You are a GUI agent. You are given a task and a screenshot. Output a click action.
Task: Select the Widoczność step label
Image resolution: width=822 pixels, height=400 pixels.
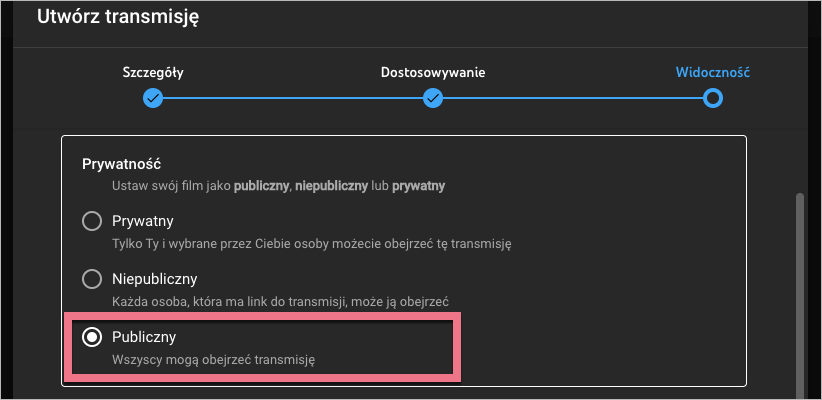tap(712, 73)
